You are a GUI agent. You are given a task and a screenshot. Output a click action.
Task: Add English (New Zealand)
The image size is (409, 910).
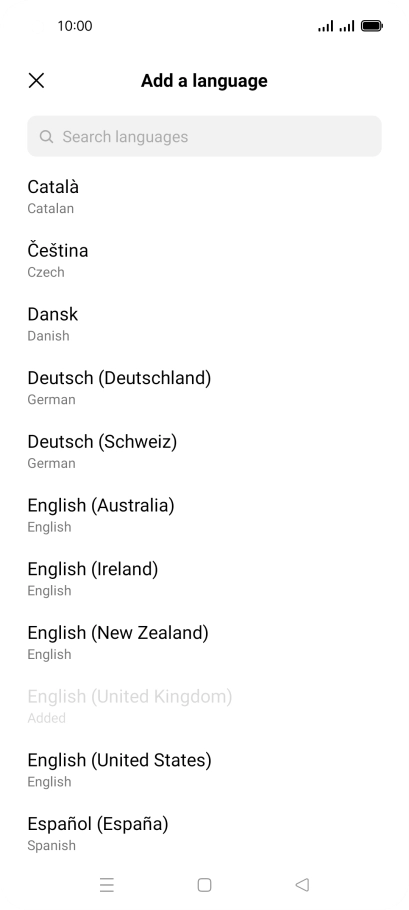point(204,643)
